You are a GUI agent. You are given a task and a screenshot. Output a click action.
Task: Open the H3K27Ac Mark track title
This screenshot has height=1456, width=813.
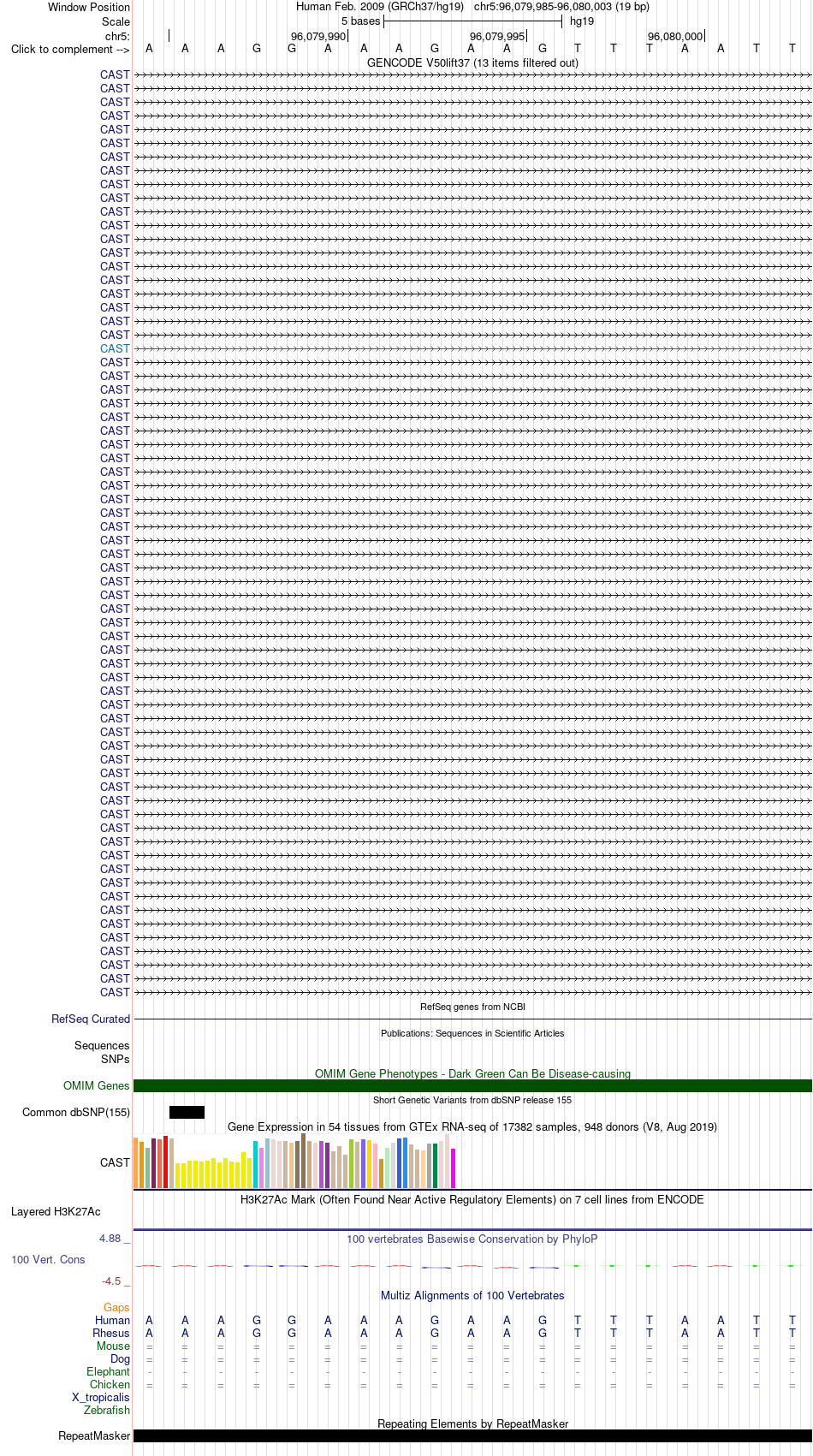472,1200
